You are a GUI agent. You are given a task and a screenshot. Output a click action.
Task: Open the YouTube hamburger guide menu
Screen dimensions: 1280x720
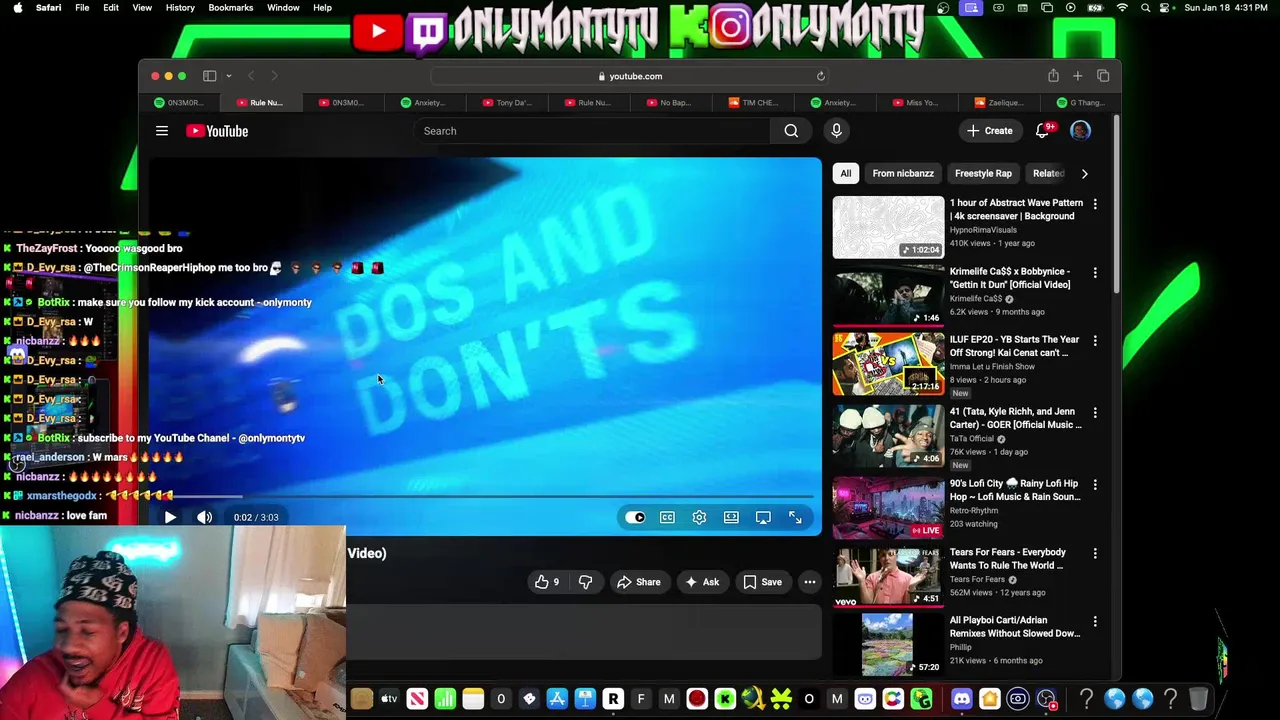161,131
